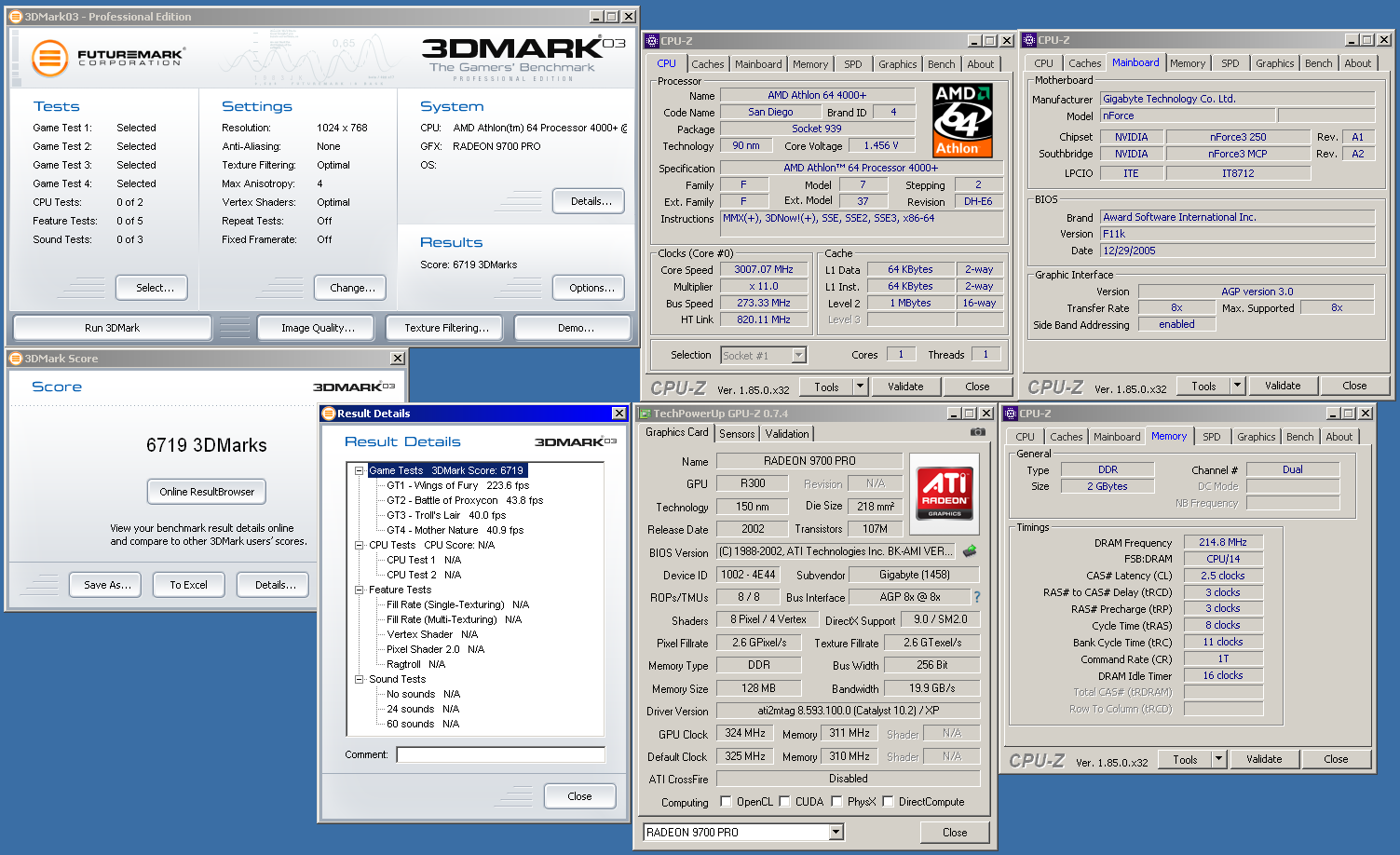Click the Result Details window title icon
Viewport: 1400px width, 855px height.
(328, 414)
